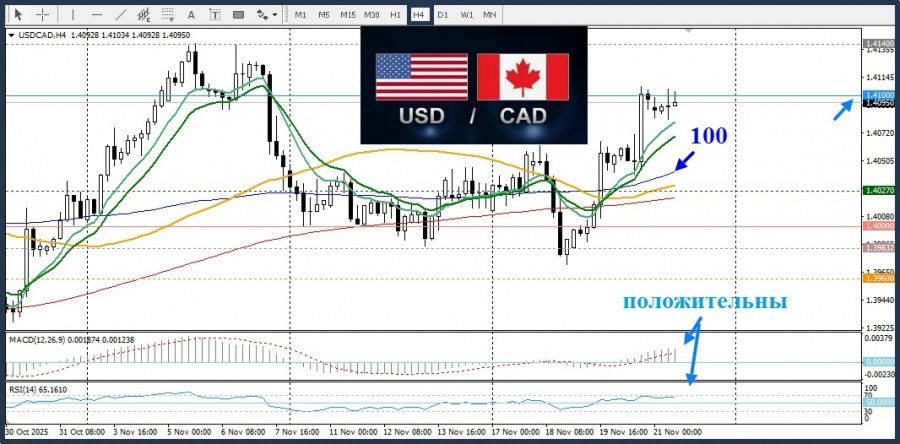Select the rectangle shape tool
This screenshot has height=444, width=900.
click(239, 15)
